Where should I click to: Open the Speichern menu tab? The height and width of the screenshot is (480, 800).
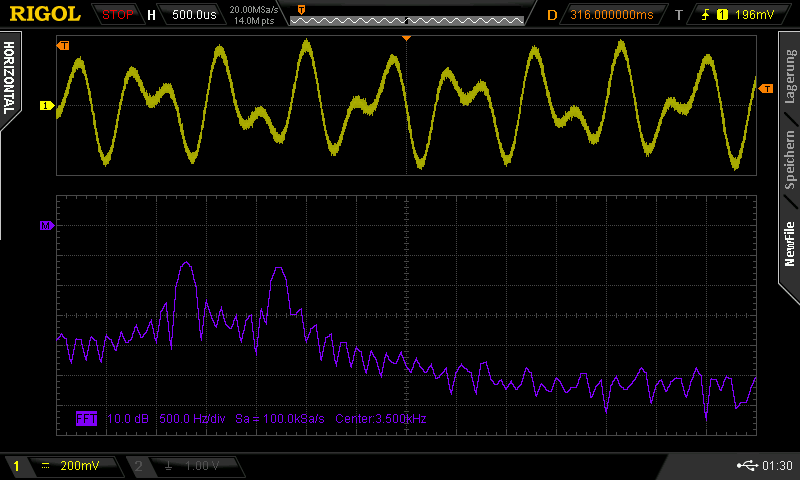tap(790, 159)
